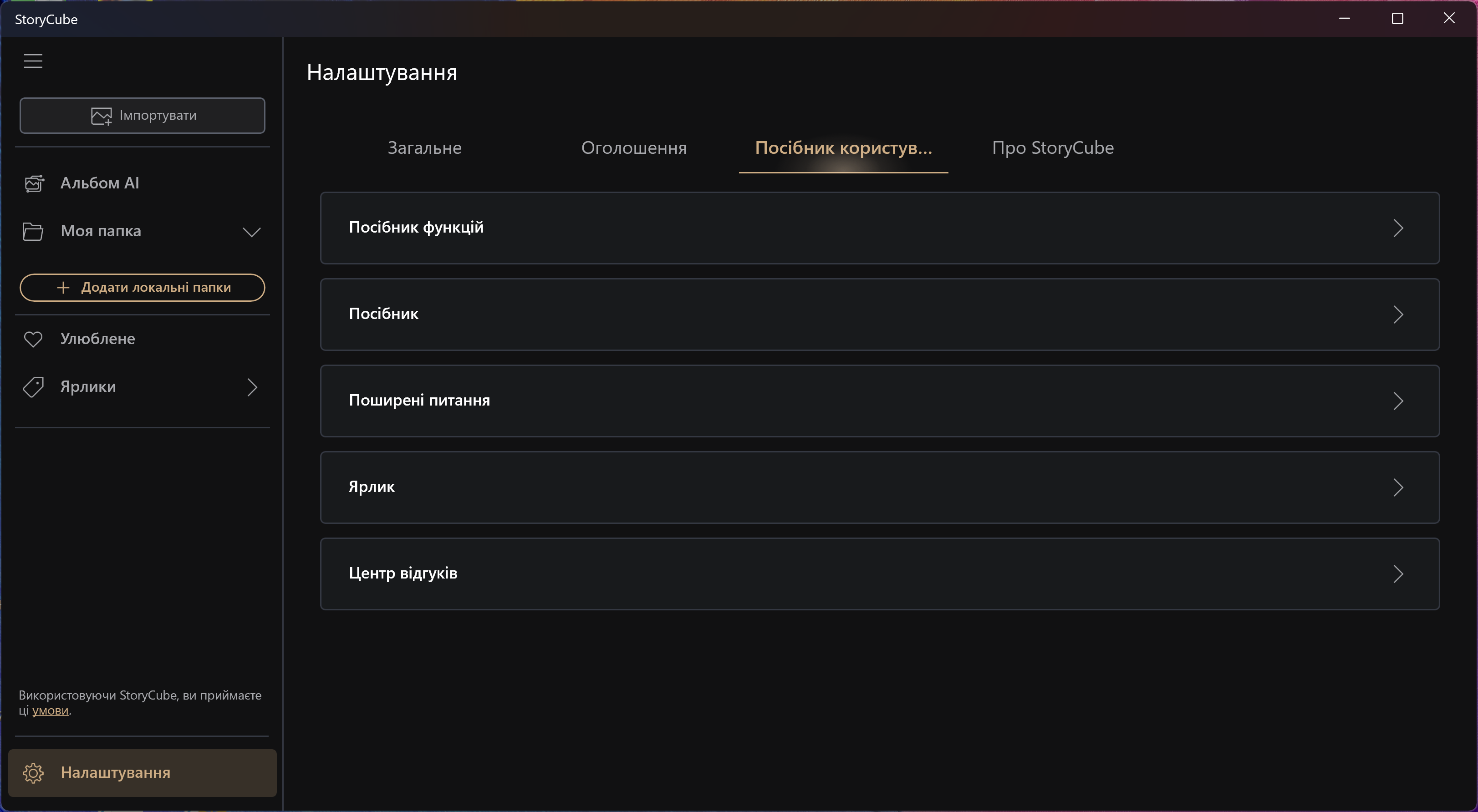
Task: Collapse the Моя папка chevron
Action: (251, 232)
